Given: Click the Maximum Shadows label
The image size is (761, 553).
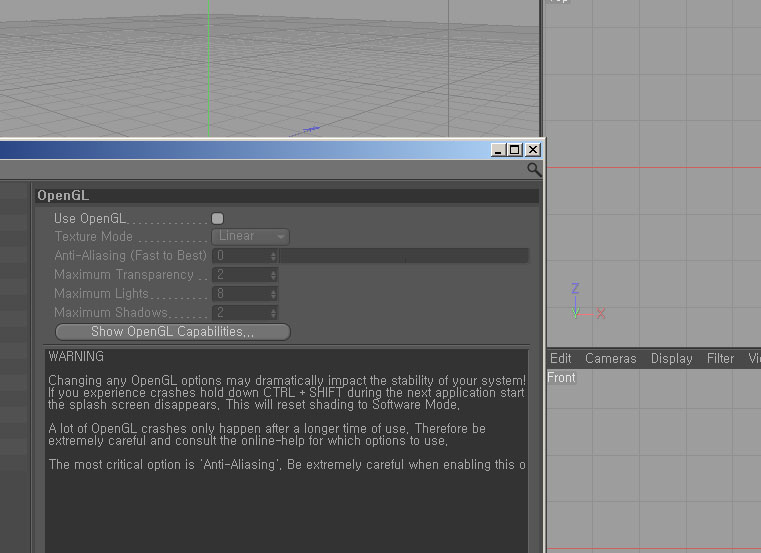Looking at the screenshot, I should [x=111, y=313].
